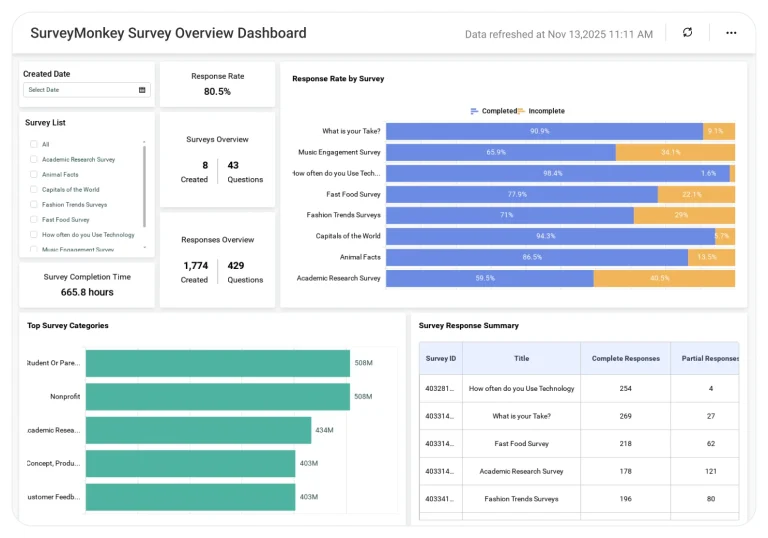Viewport: 768px width, 538px height.
Task: Click the Data refreshed timestamp text
Action: pyautogui.click(x=558, y=34)
